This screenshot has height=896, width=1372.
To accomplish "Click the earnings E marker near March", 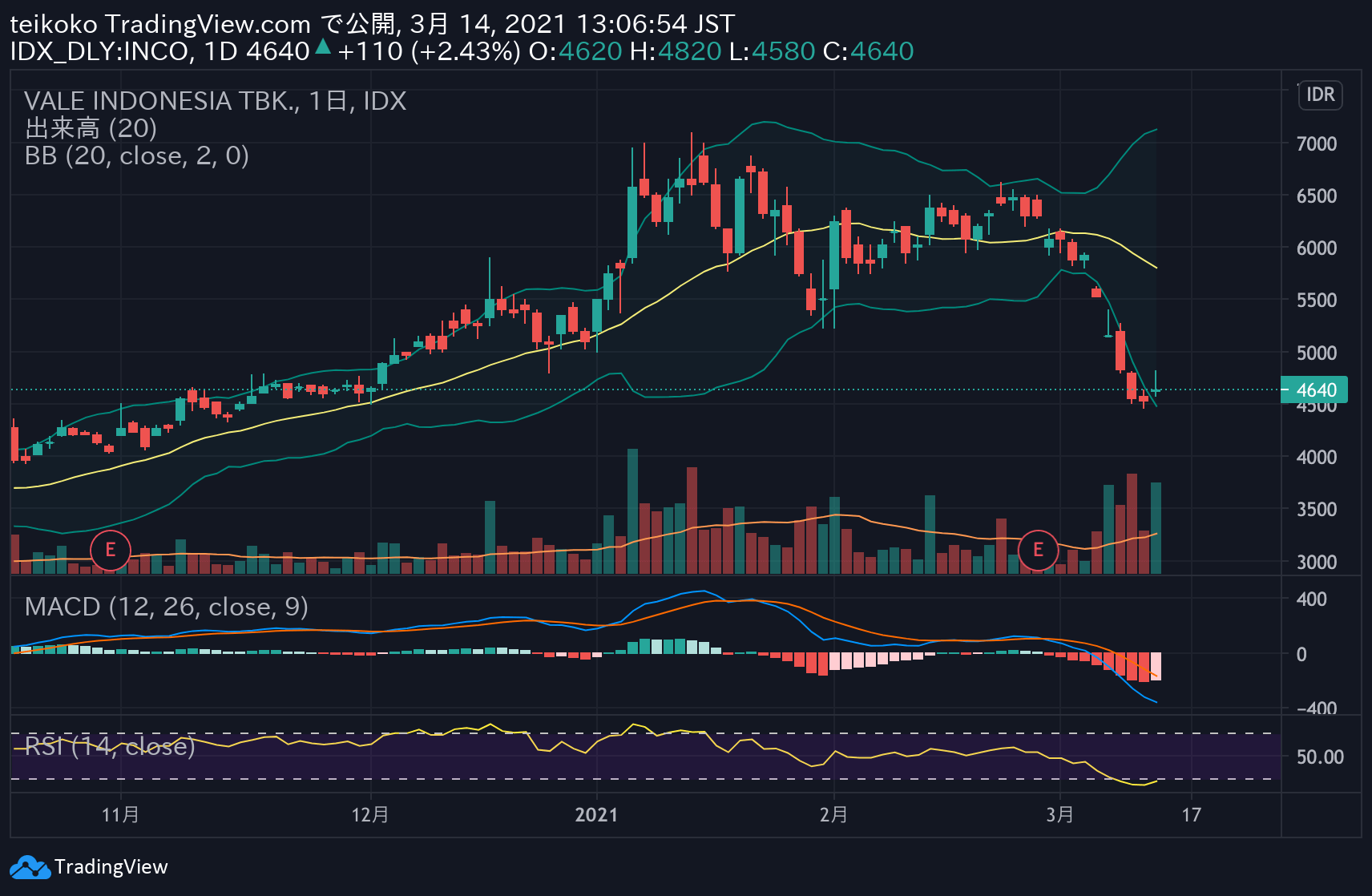I will [1038, 551].
